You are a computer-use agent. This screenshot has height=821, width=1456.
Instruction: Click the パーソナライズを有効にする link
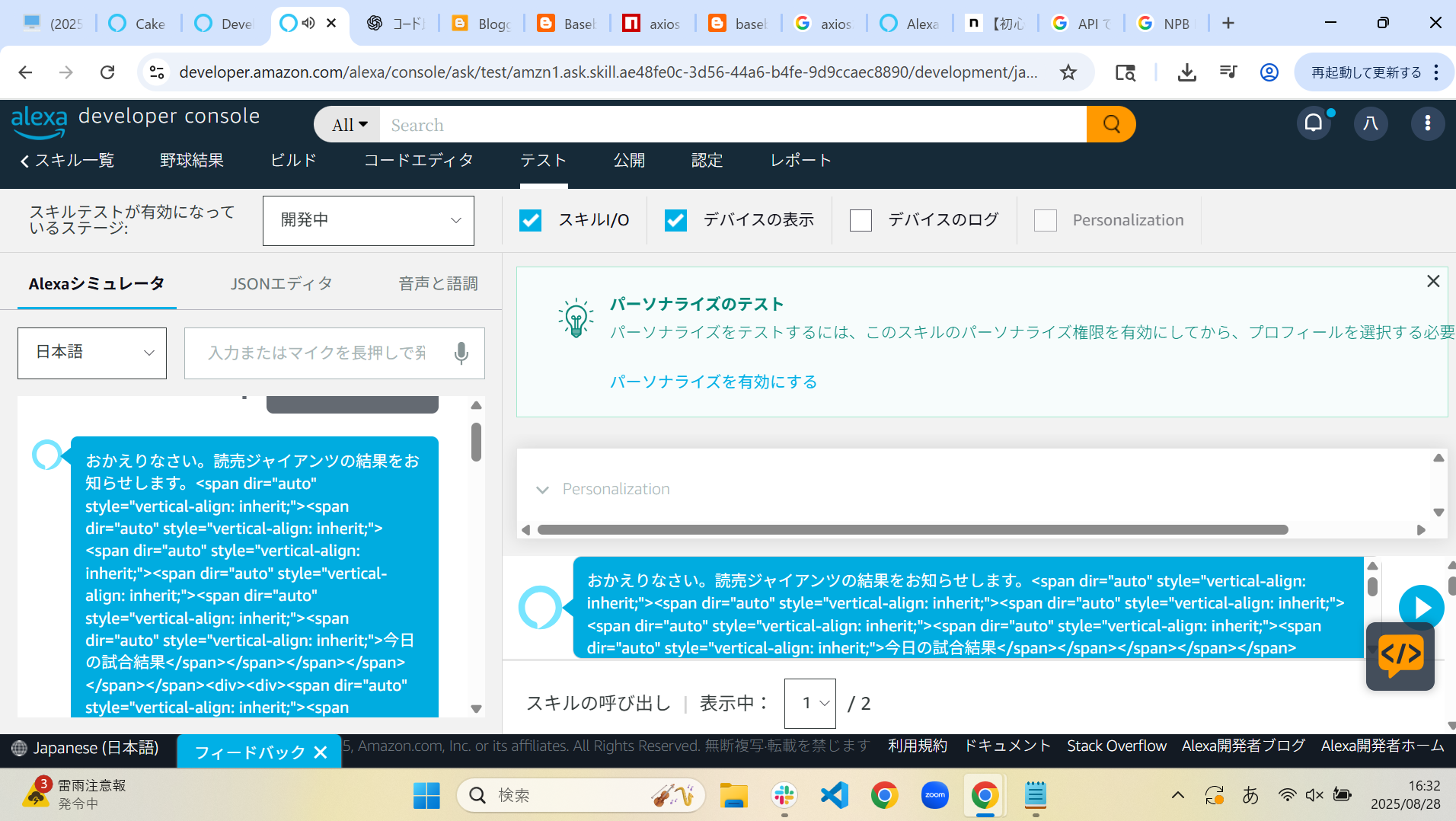click(713, 382)
